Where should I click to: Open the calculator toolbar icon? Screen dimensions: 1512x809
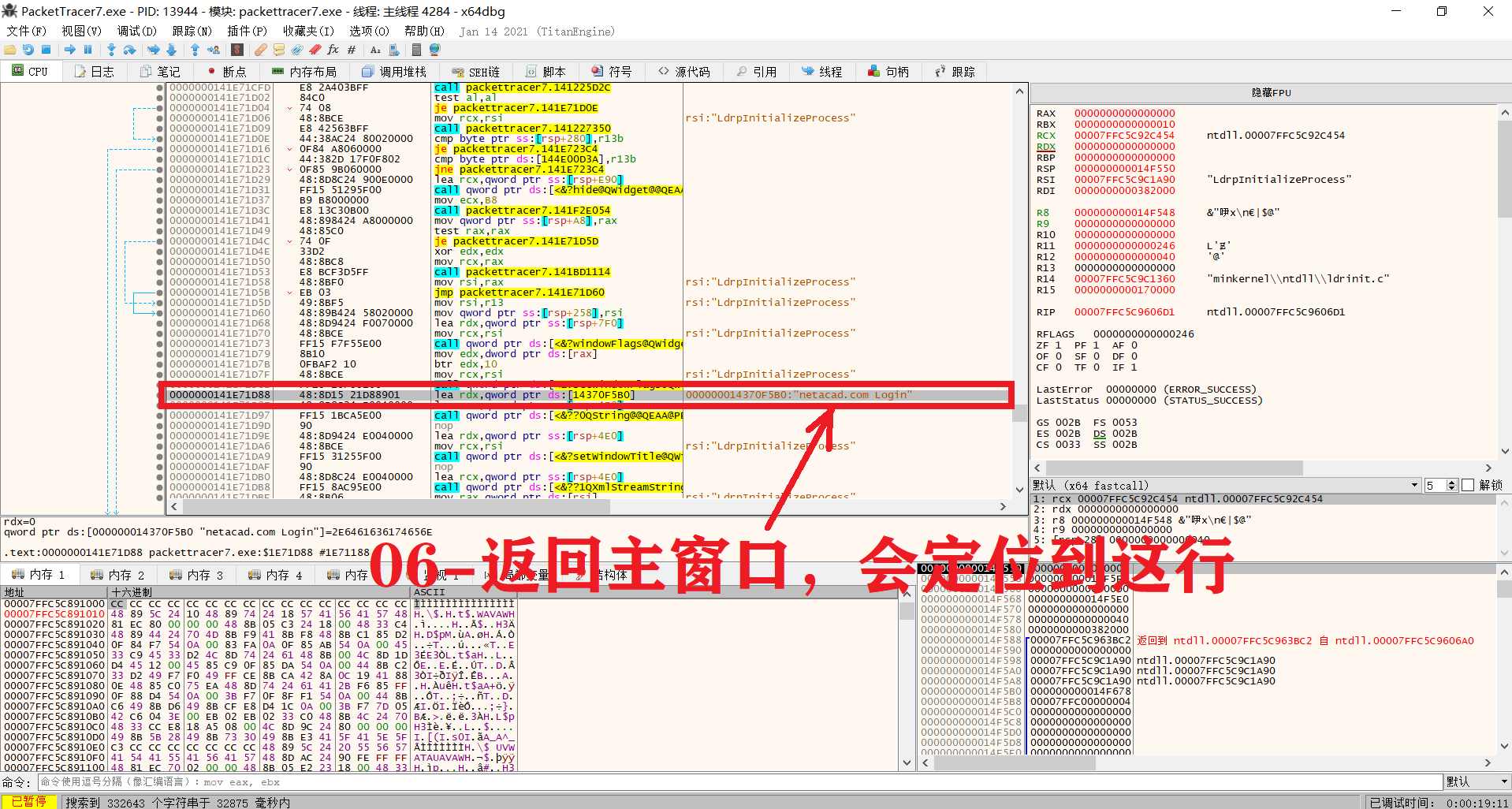tap(417, 50)
